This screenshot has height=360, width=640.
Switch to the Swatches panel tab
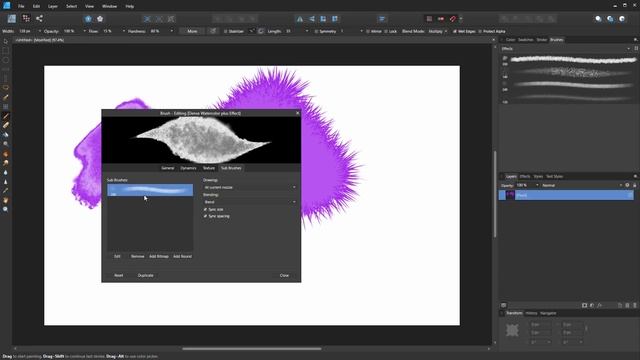click(x=526, y=40)
